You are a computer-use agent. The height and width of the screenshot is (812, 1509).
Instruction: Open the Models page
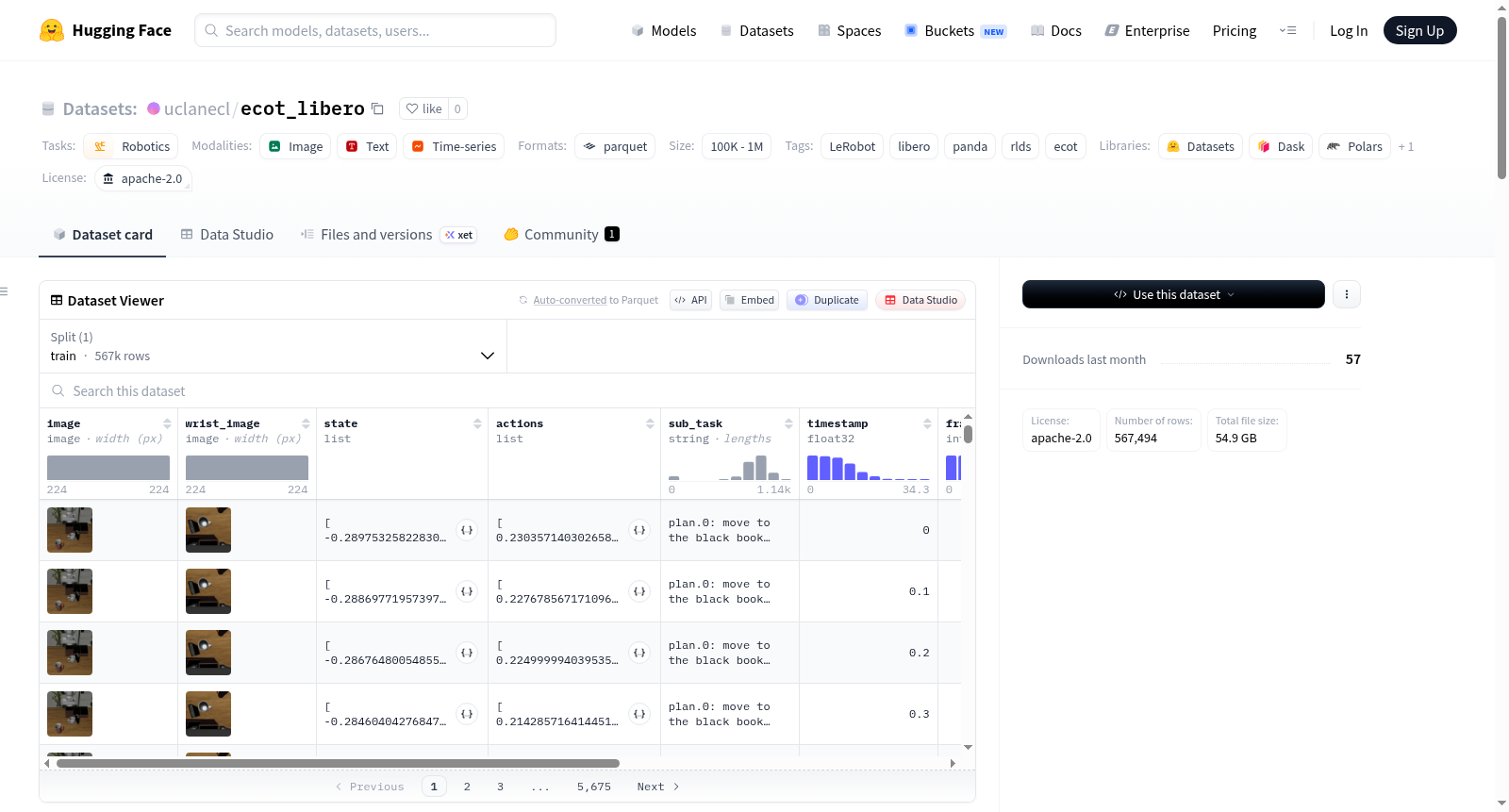664,30
